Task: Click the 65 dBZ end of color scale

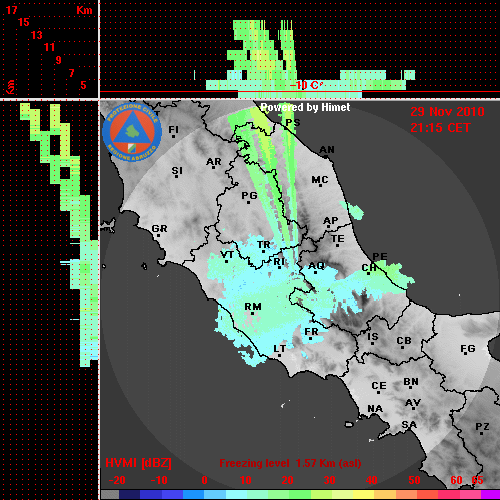Action: click(x=477, y=480)
